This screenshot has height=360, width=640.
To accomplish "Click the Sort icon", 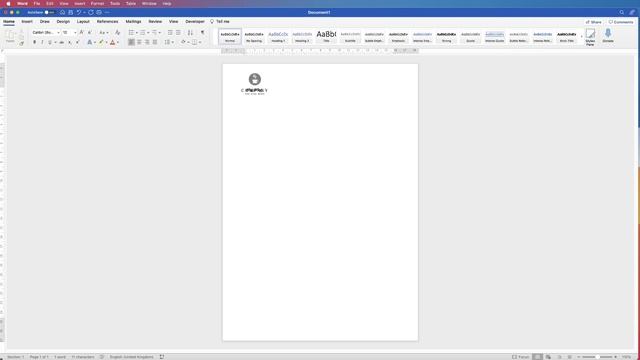I will 190,33.
